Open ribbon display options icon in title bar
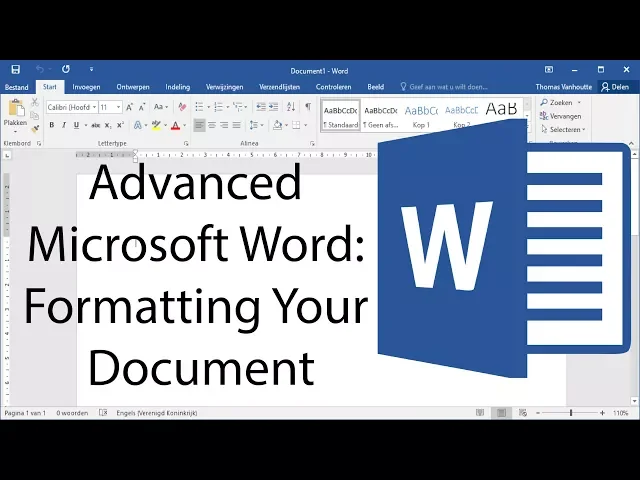 (x=549, y=69)
